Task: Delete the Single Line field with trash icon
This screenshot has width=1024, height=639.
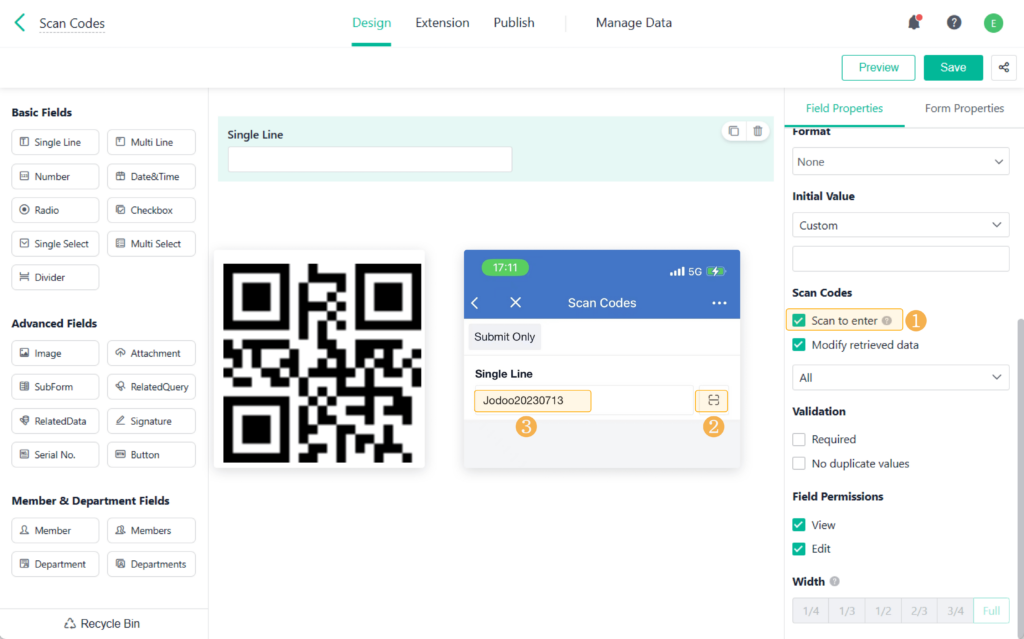Action: click(757, 131)
